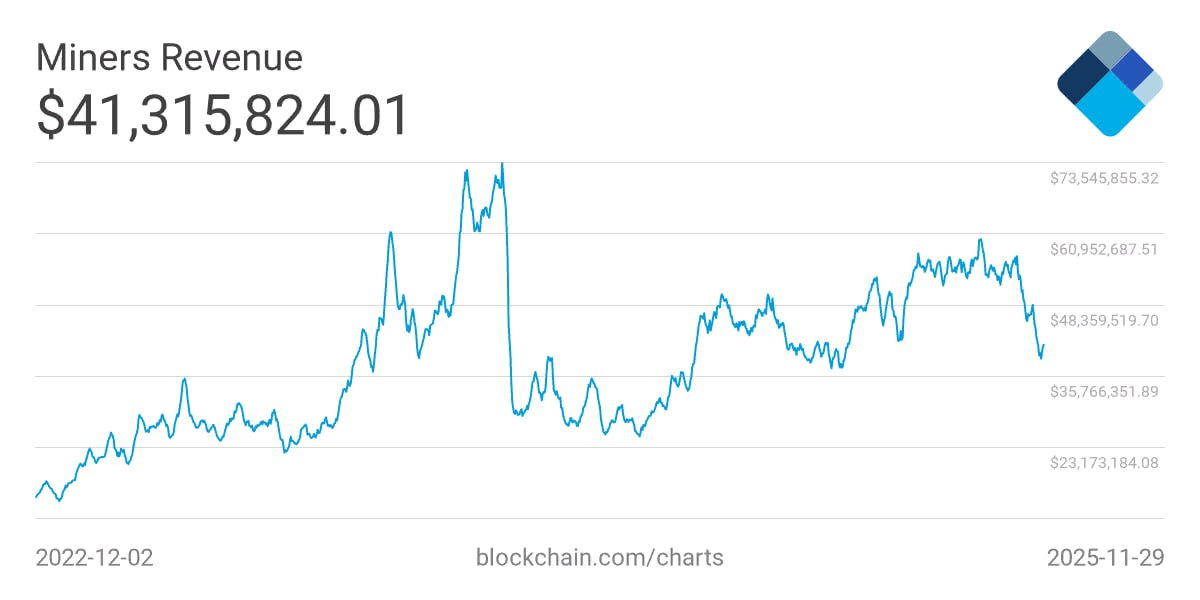Image resolution: width=1200 pixels, height=600 pixels.
Task: Click the $73,545,855.32 axis label
Action: coord(1103,178)
